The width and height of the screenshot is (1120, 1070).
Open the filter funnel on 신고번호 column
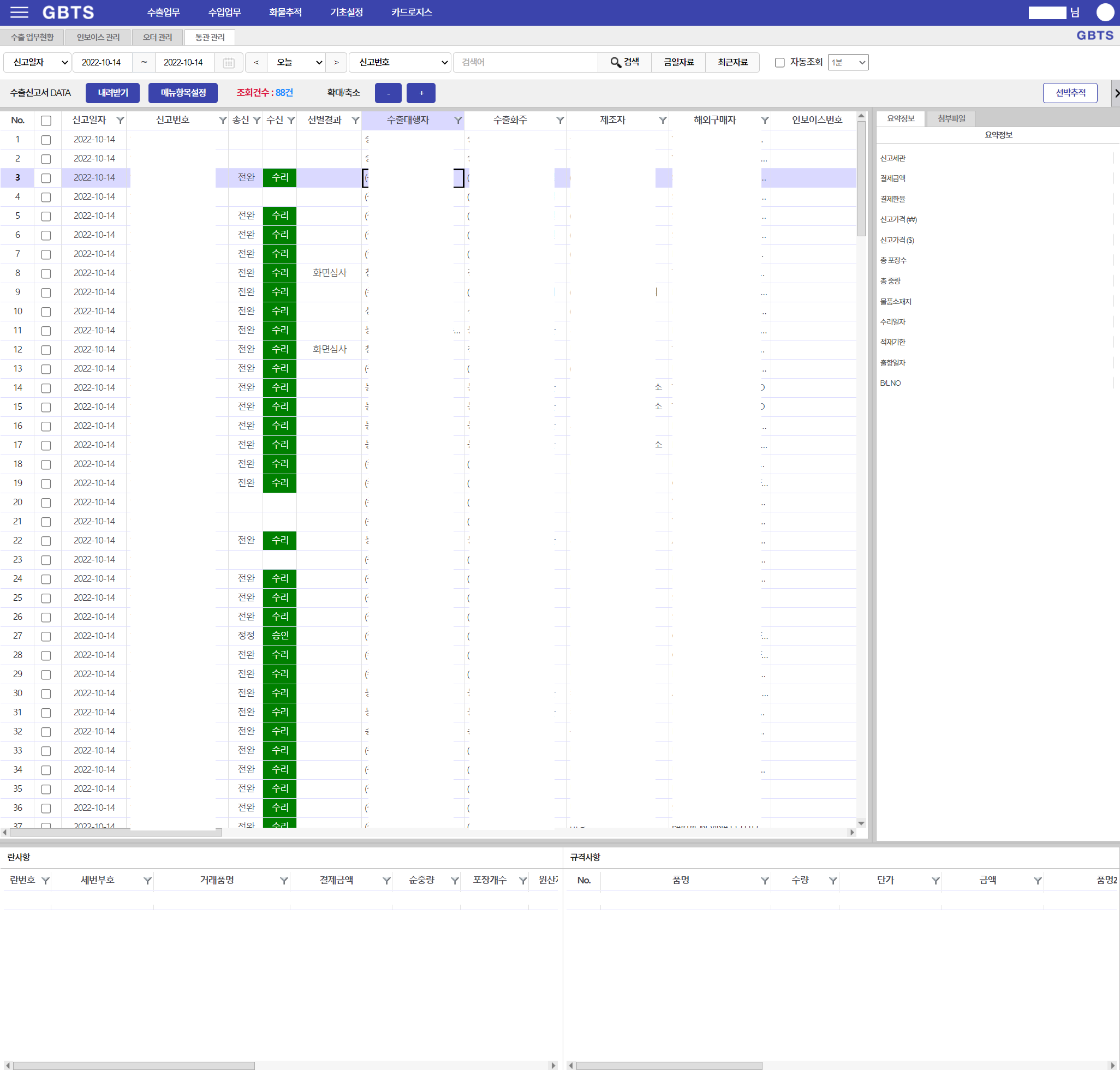[x=222, y=120]
